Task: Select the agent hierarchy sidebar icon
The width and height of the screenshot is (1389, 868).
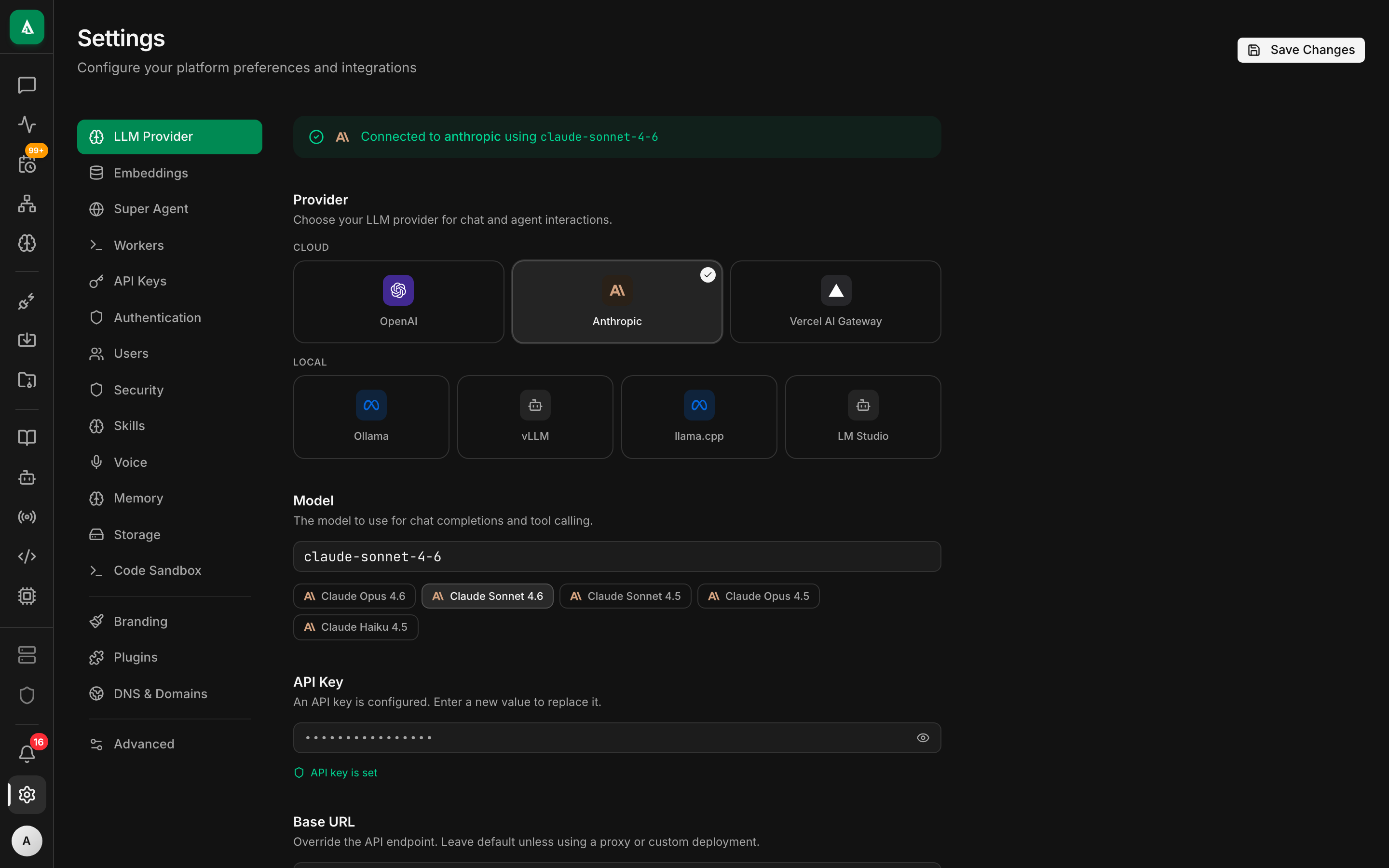Action: [x=27, y=204]
